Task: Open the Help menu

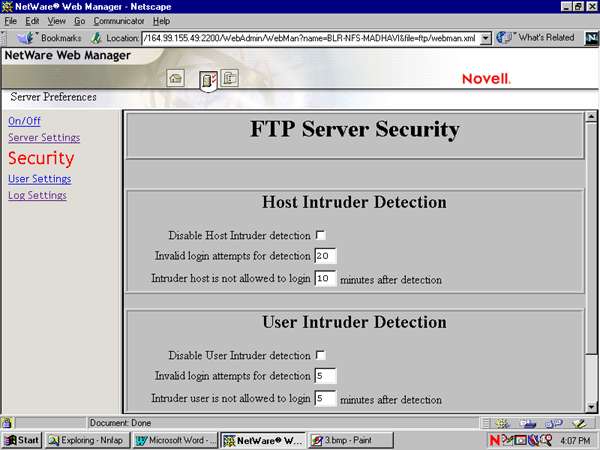Action: tap(161, 21)
